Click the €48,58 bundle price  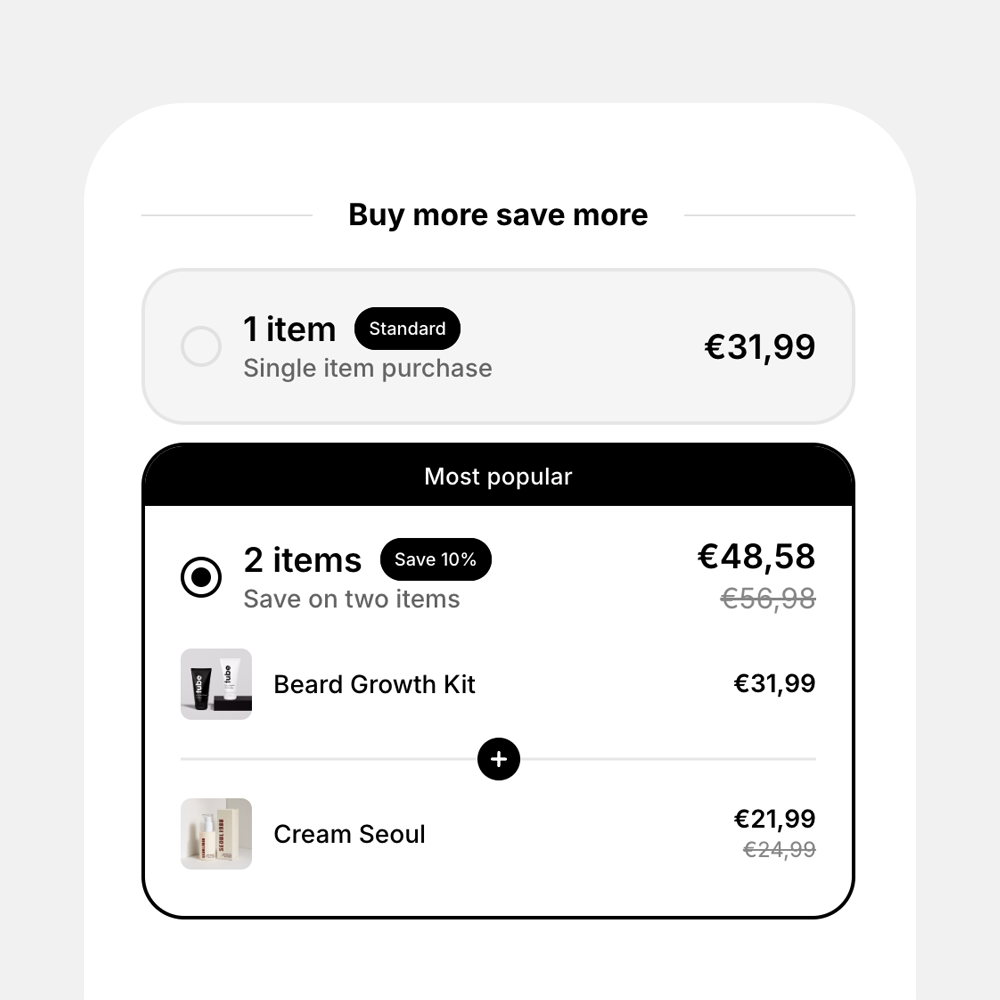(756, 556)
